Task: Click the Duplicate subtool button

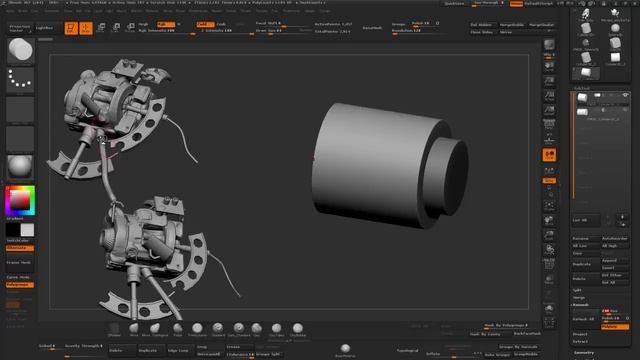Action: pyautogui.click(x=586, y=264)
